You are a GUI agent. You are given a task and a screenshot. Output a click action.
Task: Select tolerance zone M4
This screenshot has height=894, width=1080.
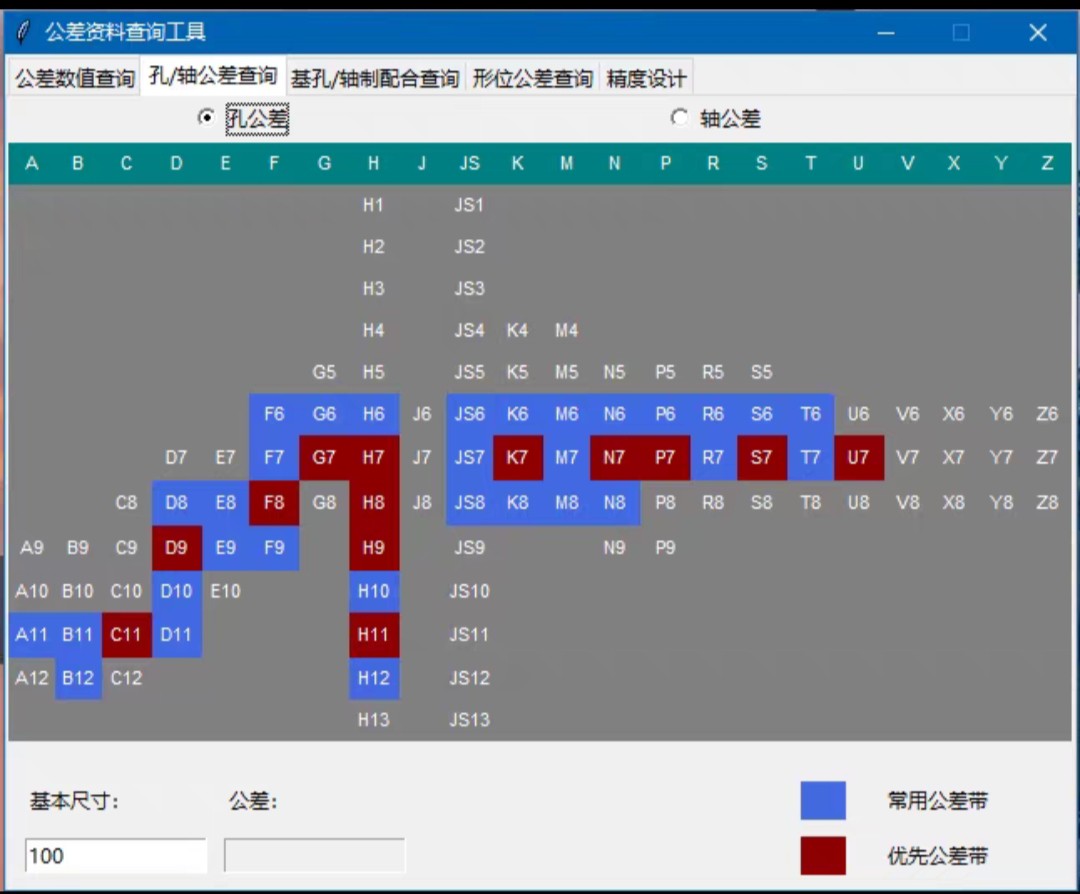[566, 331]
